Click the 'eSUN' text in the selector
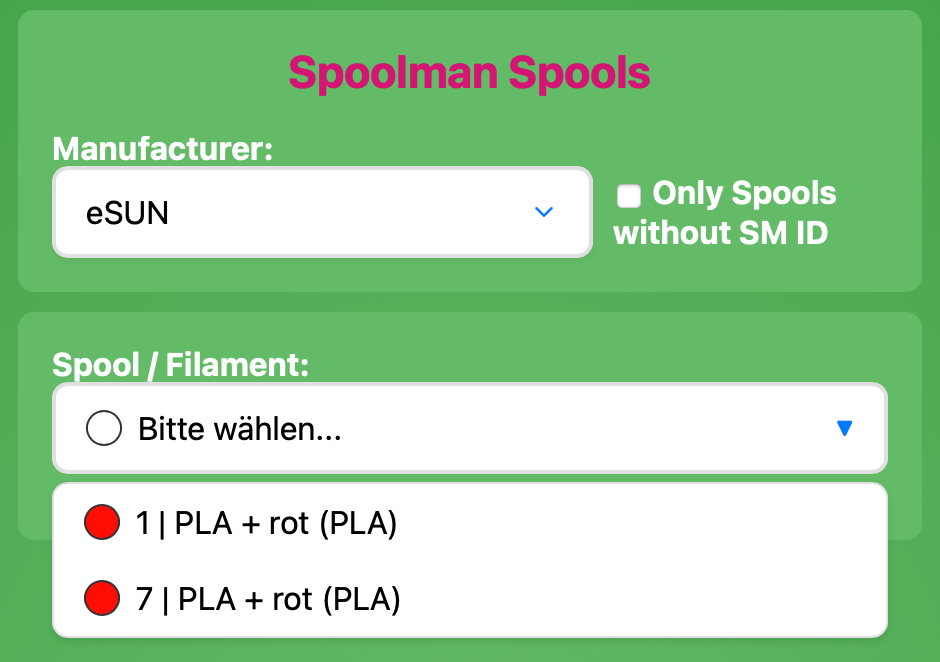 pos(127,213)
